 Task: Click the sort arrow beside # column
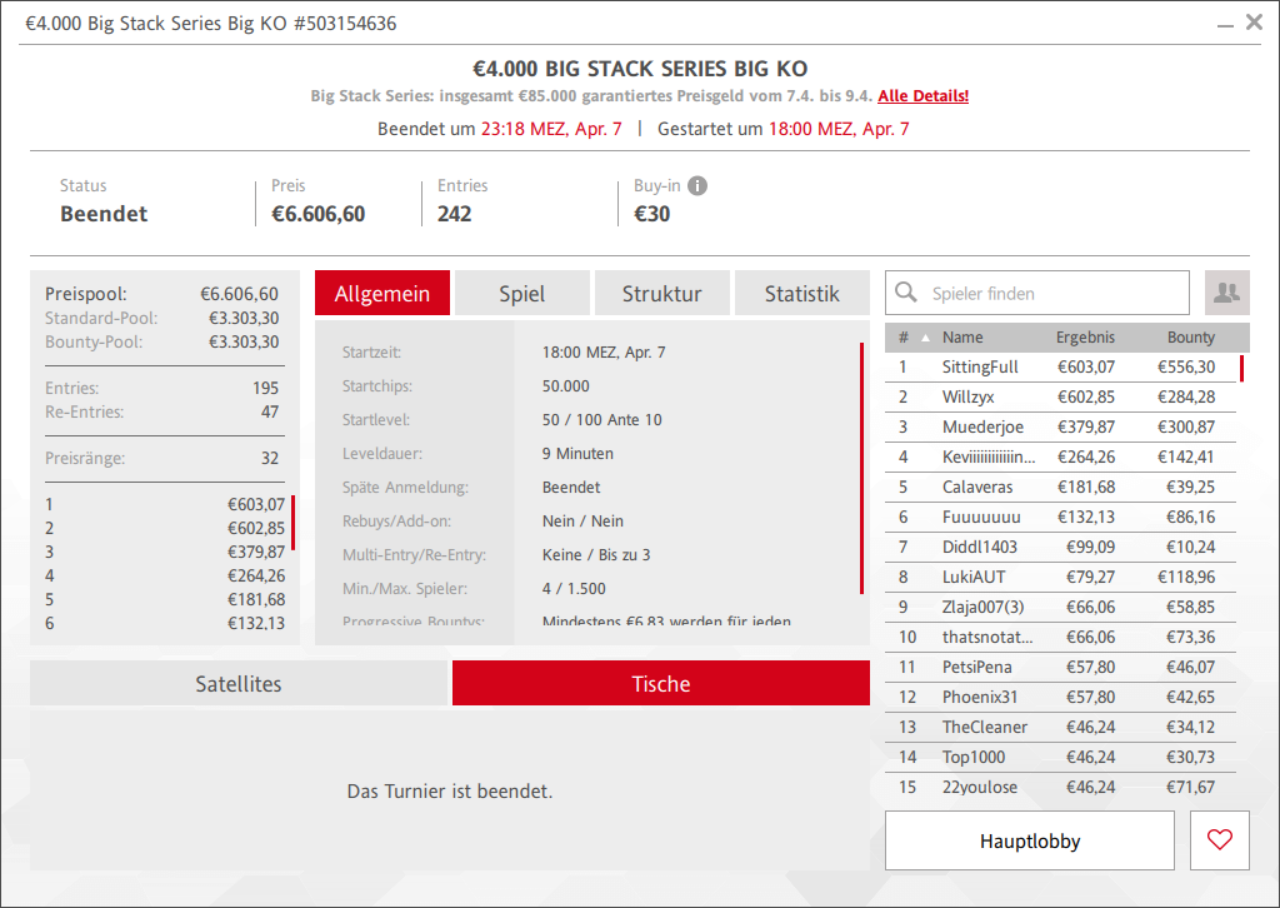tap(925, 338)
